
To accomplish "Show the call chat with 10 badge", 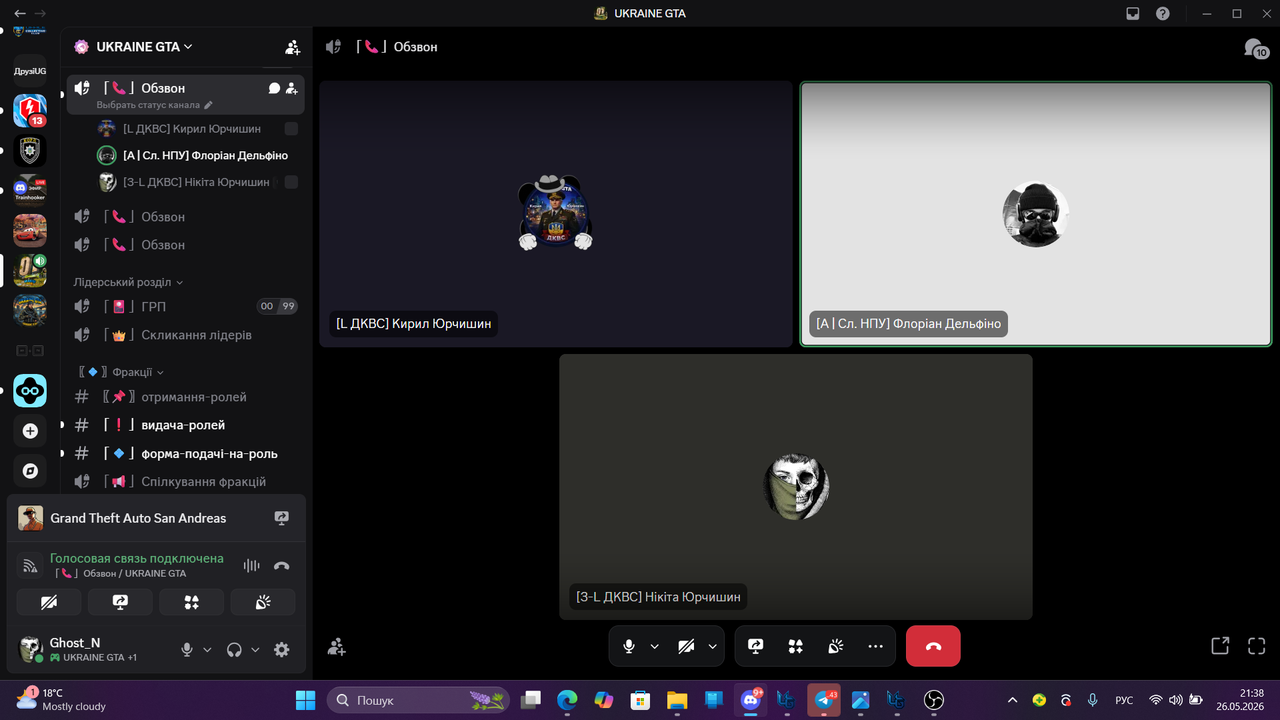I will [1256, 48].
